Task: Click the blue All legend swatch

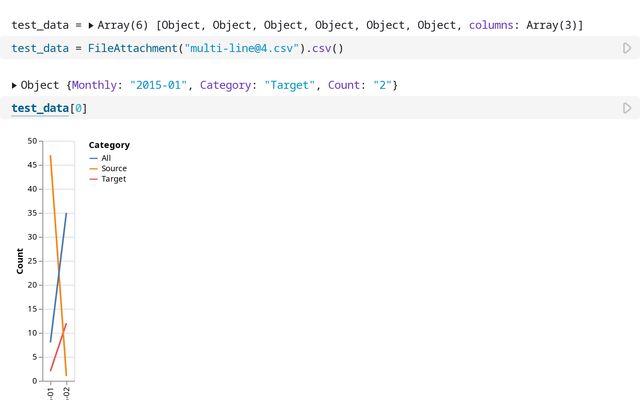Action: point(94,158)
